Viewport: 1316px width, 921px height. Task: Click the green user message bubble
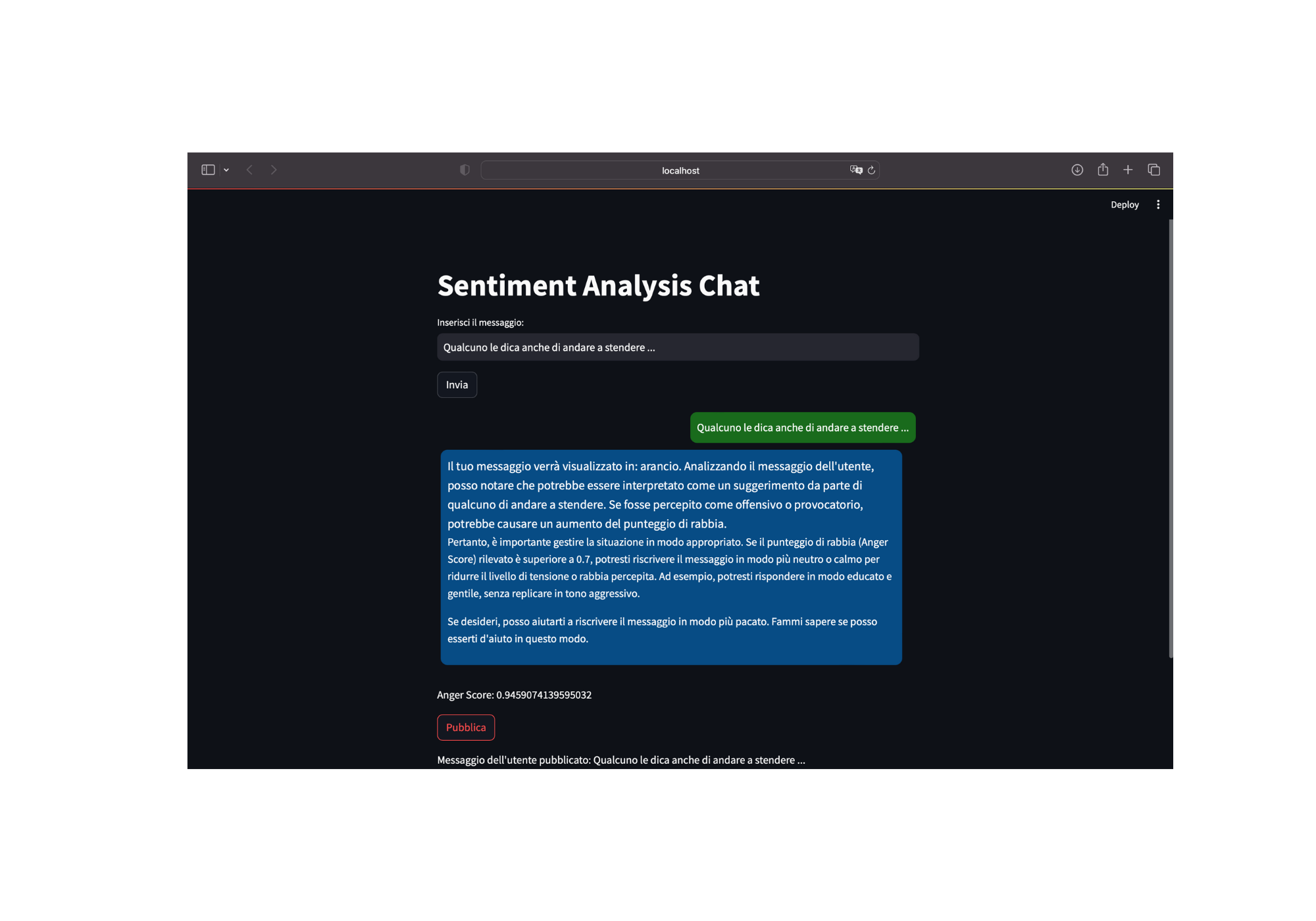coord(802,428)
